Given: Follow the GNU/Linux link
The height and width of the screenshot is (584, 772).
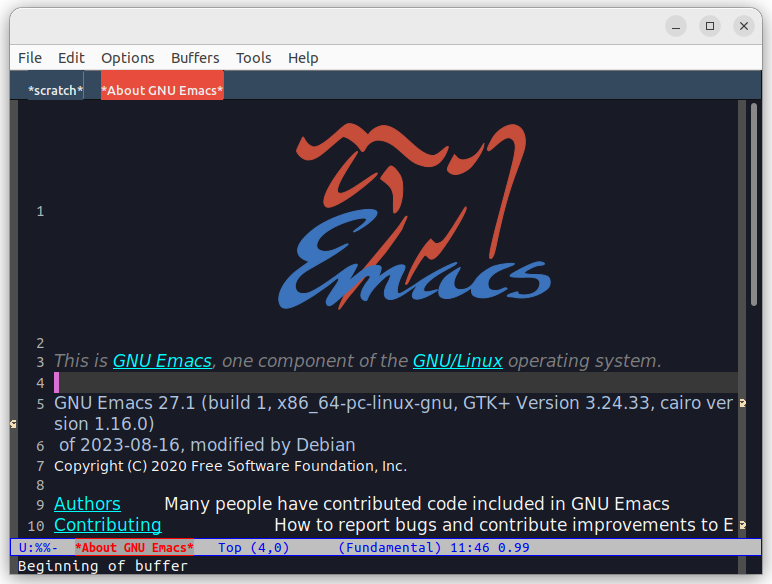Looking at the screenshot, I should click(457, 361).
